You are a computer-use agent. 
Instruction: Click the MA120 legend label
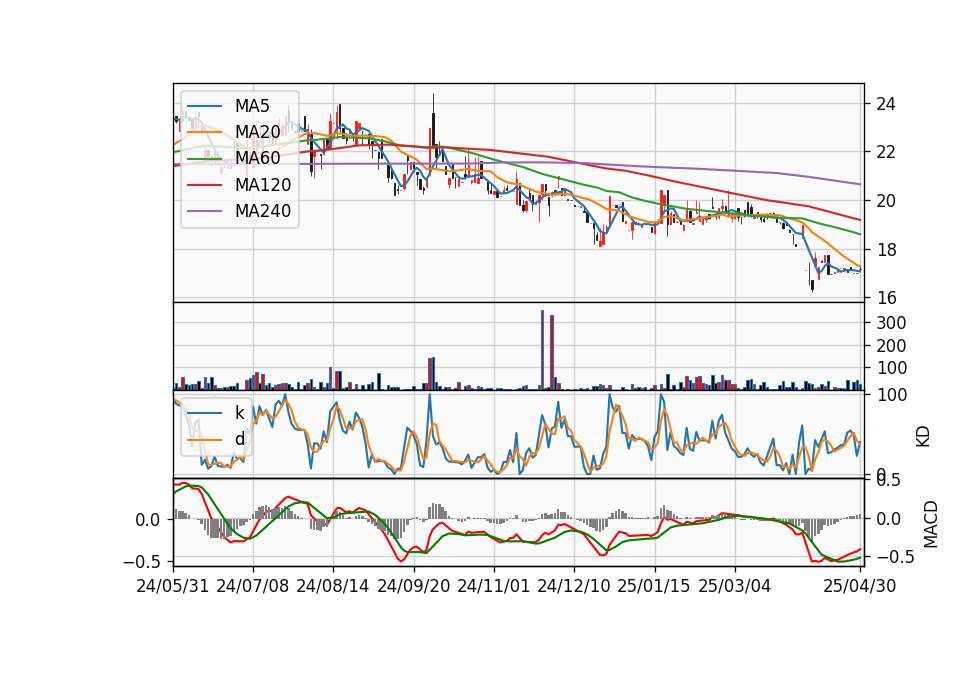[263, 185]
